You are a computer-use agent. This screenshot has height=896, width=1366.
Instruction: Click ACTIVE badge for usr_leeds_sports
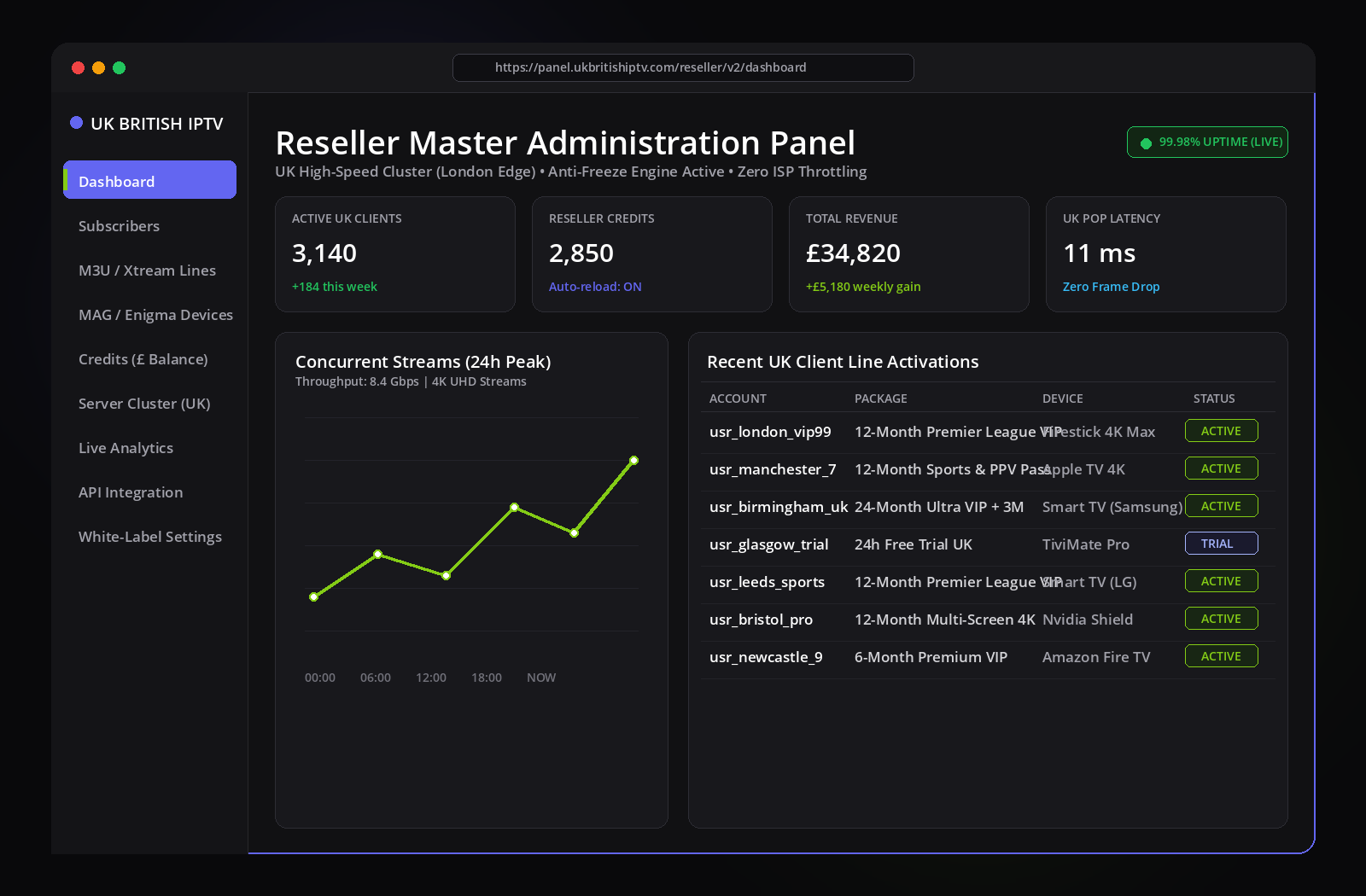click(x=1221, y=581)
